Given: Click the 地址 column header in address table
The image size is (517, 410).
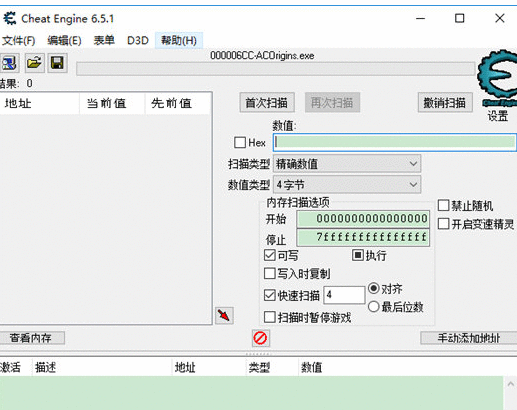Looking at the screenshot, I should tap(209, 367).
